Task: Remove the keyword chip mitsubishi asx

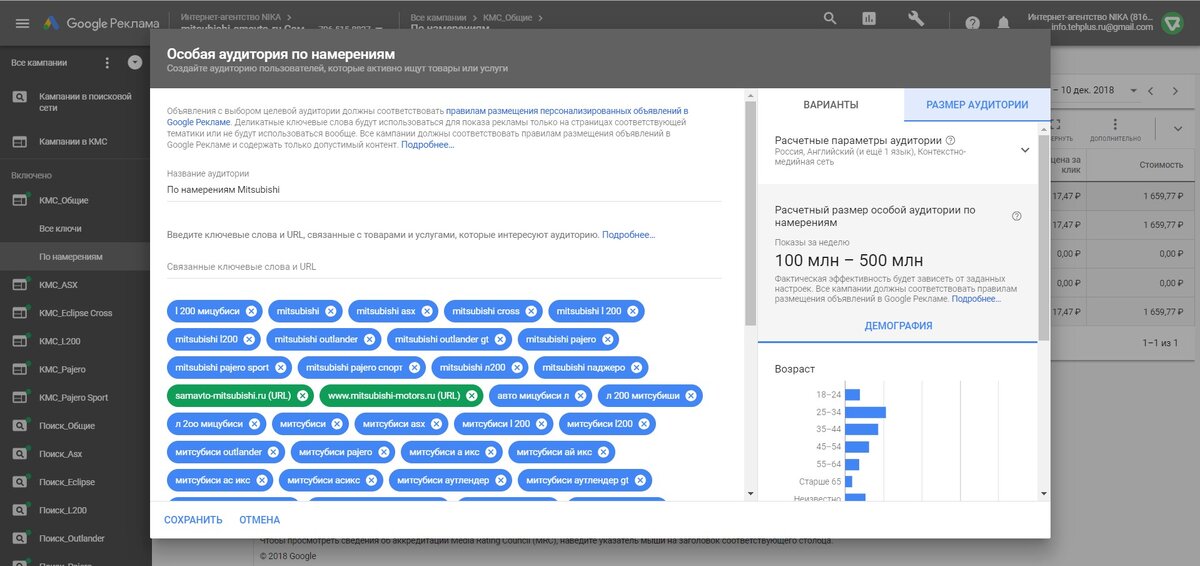Action: (427, 311)
